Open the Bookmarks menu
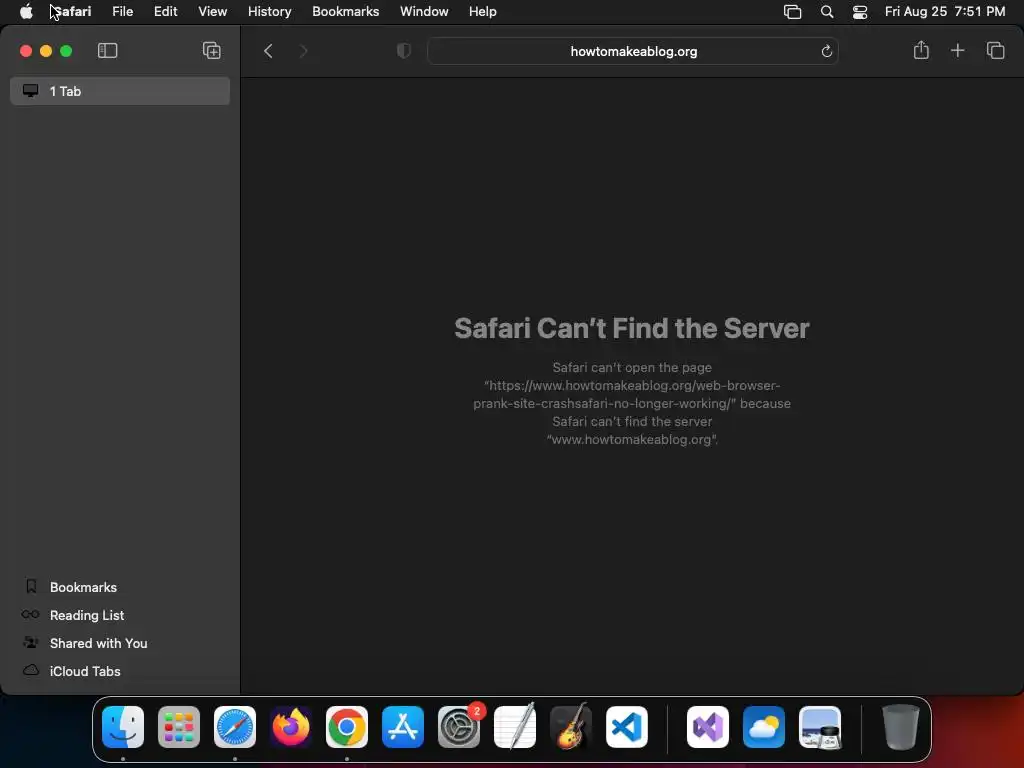 pyautogui.click(x=345, y=11)
